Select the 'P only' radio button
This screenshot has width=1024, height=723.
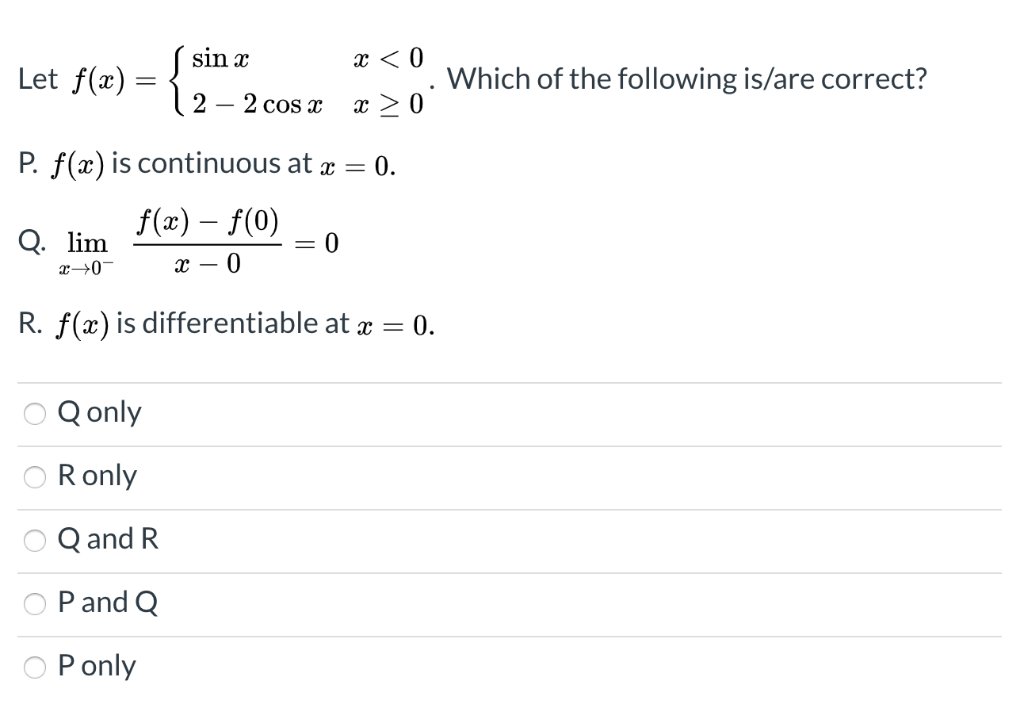[33, 666]
